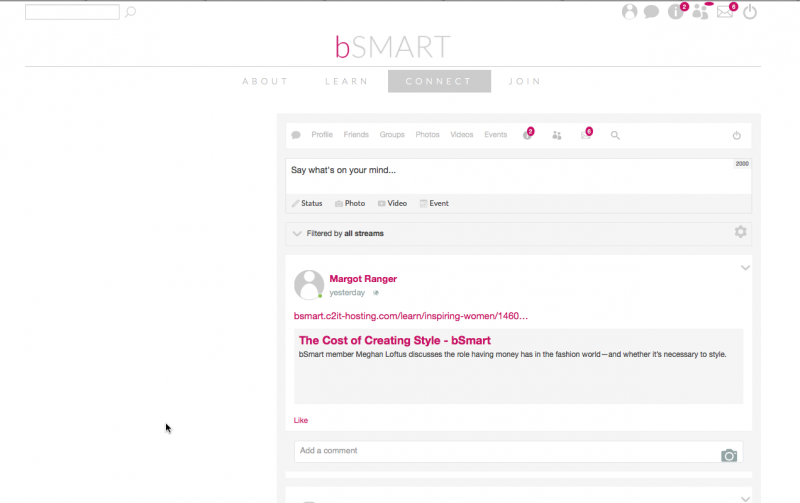Open the profile avatar icon in top header
The height and width of the screenshot is (503, 800).
(x=629, y=12)
